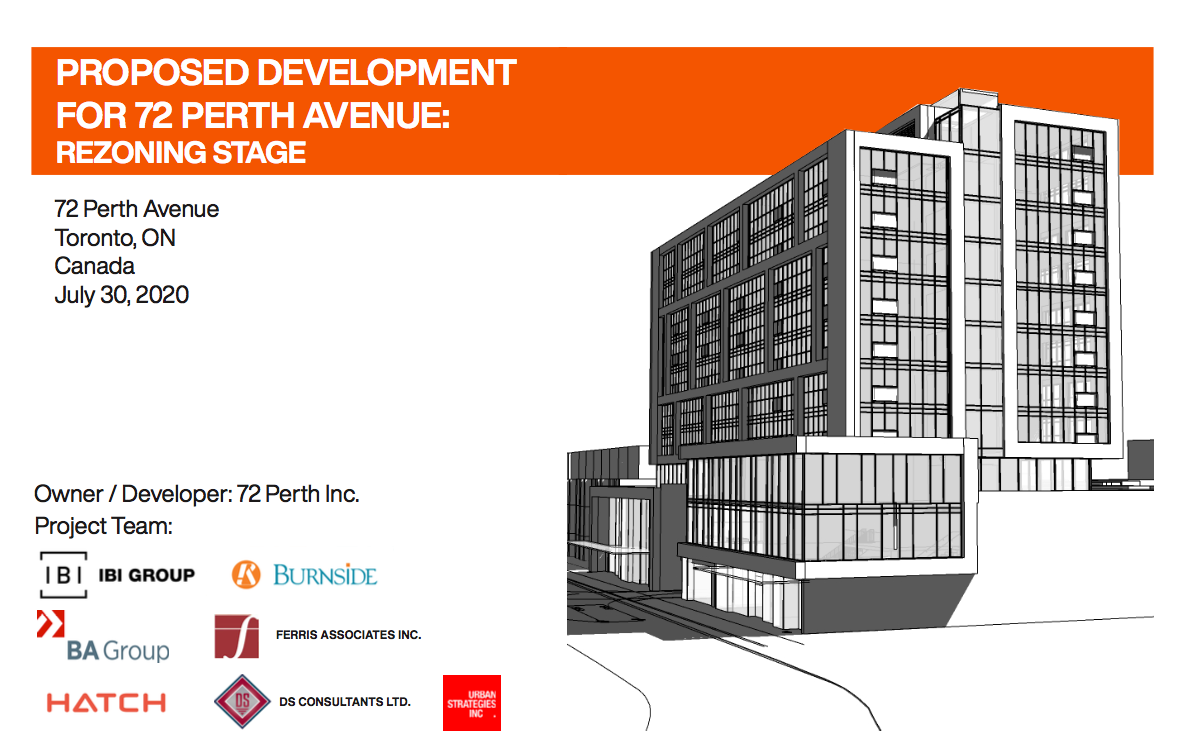Image resolution: width=1200 pixels, height=742 pixels.
Task: Click the IBI Group bracketed logo icon
Action: tap(61, 574)
